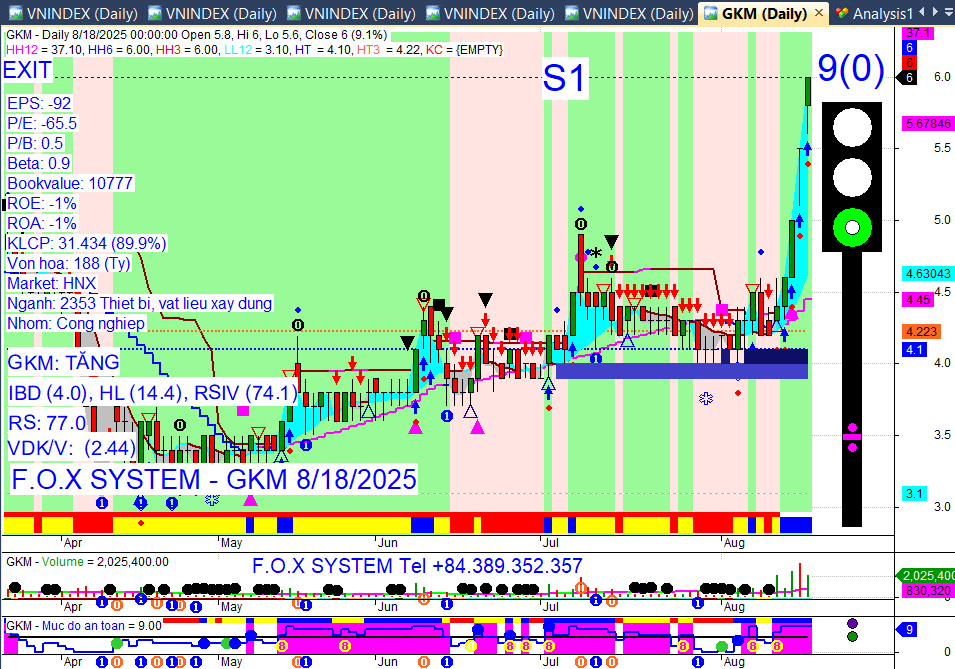
Task: Click the 'GKM - Volume = 2,025,400.00' pane title
Action: [87, 562]
